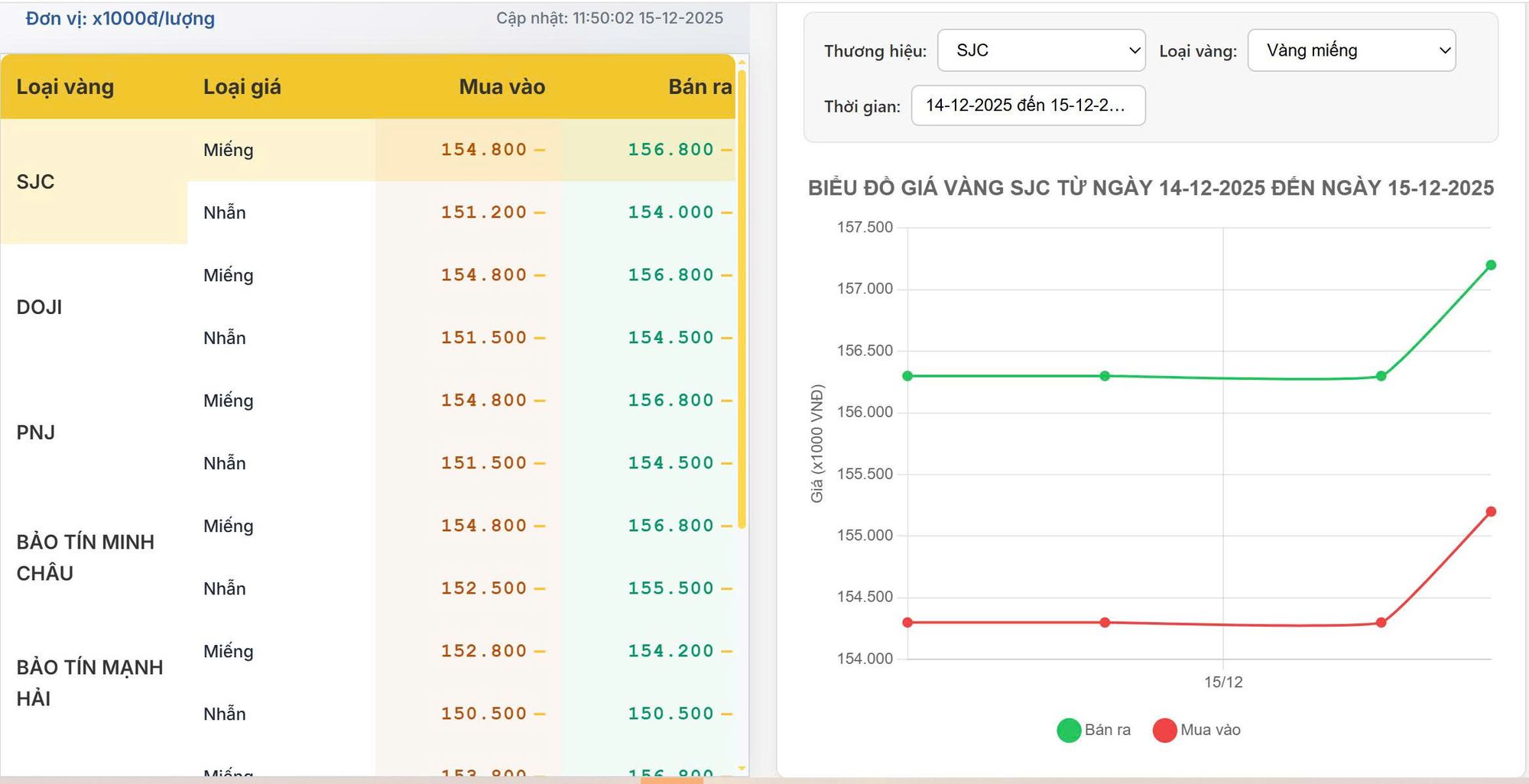This screenshot has width=1529, height=784.
Task: Click DOJI Nhẫn buy price 151.500
Action: pyautogui.click(x=483, y=338)
